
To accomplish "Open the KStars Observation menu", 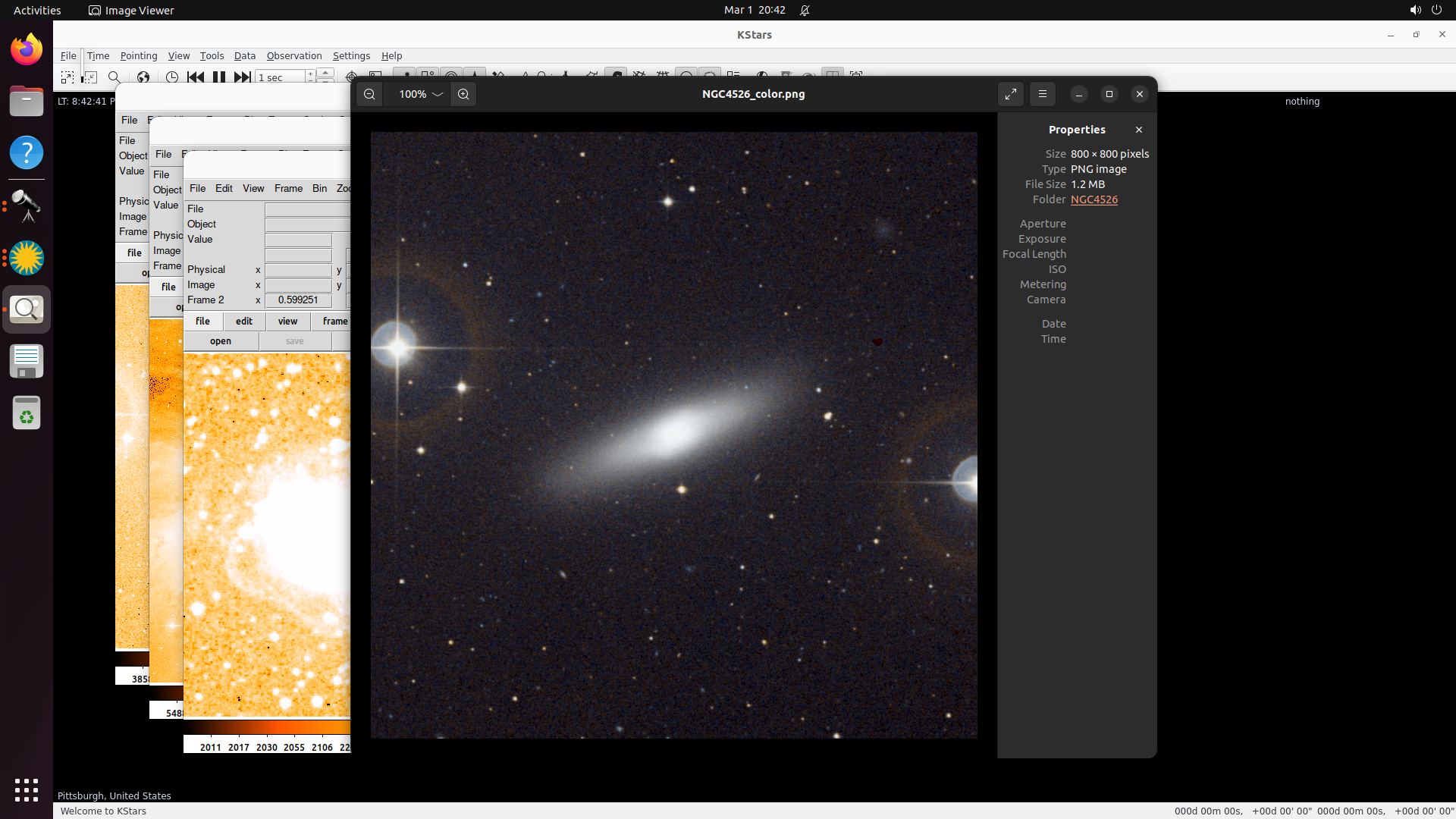I will pos(294,55).
